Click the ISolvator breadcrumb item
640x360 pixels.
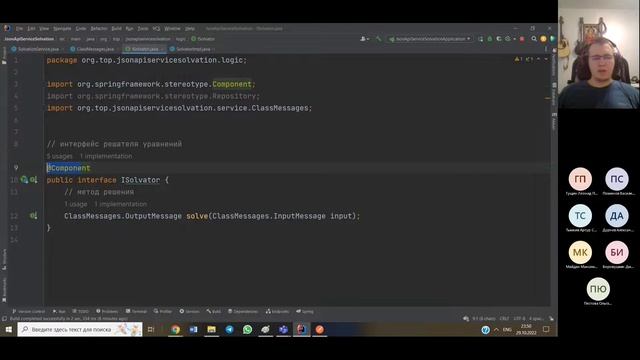coord(203,39)
